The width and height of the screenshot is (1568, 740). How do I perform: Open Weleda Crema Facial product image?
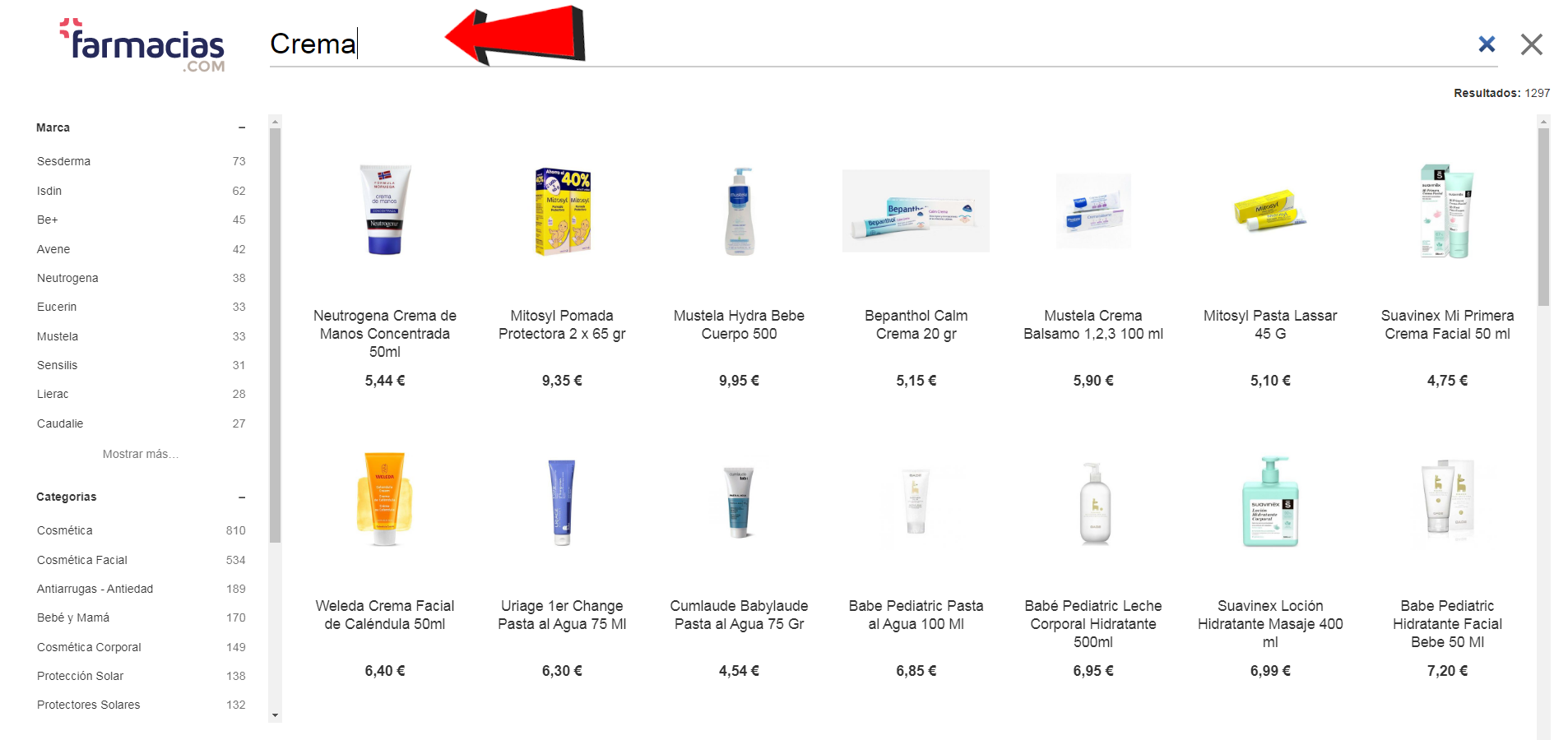point(384,499)
